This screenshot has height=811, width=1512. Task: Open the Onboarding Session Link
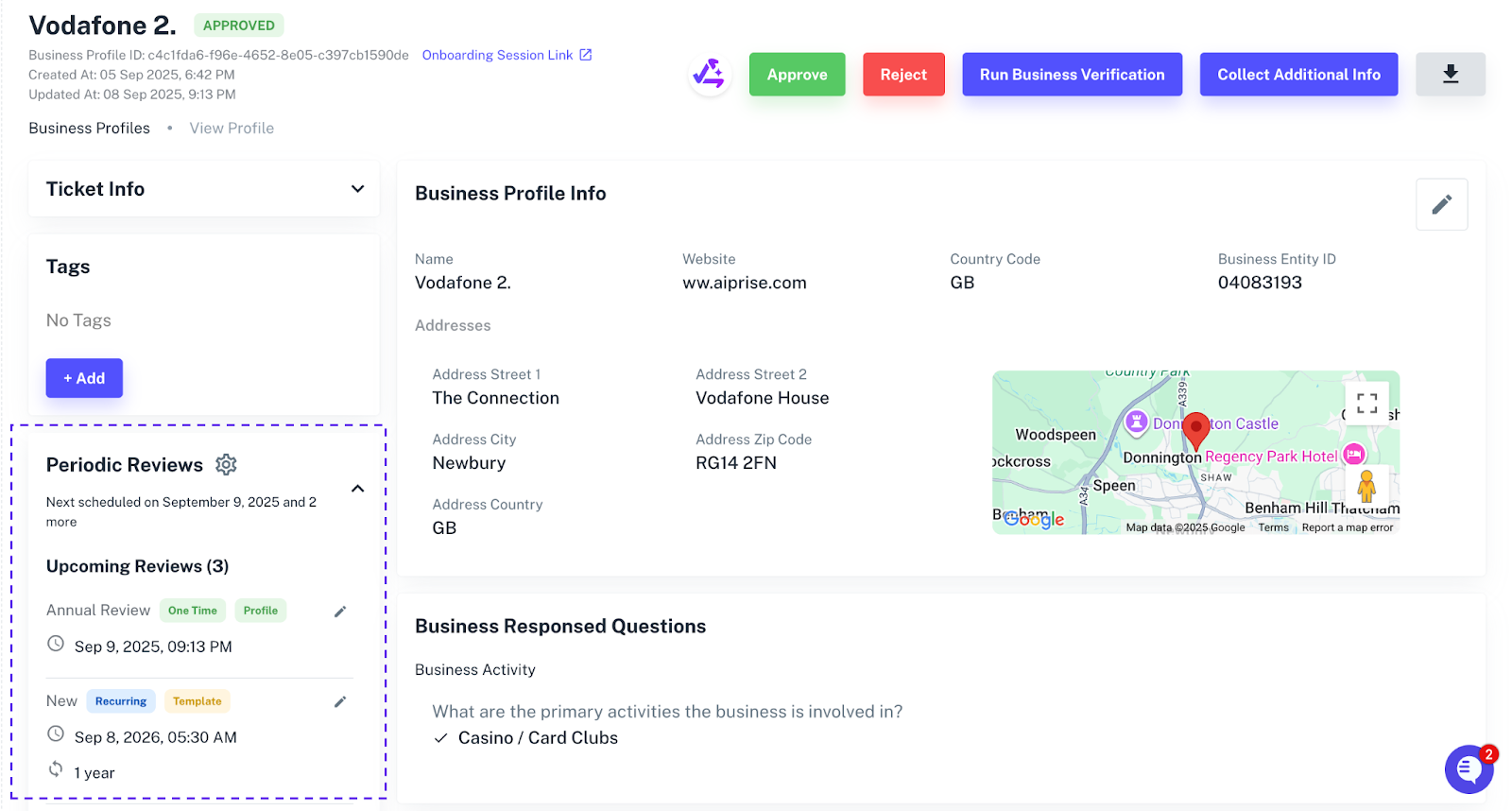click(497, 55)
